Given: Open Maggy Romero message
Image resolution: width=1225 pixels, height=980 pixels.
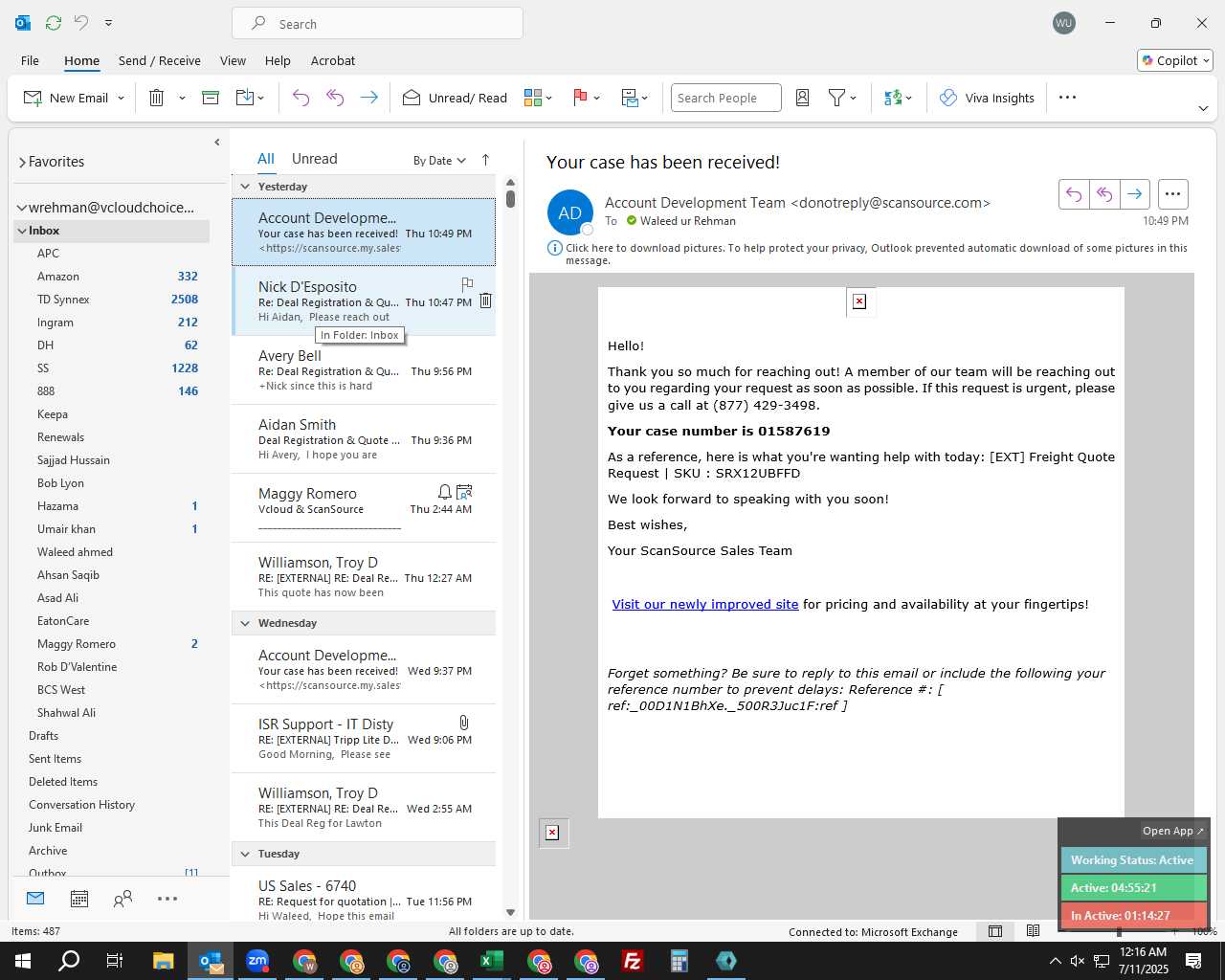Looking at the screenshot, I should pos(364,508).
